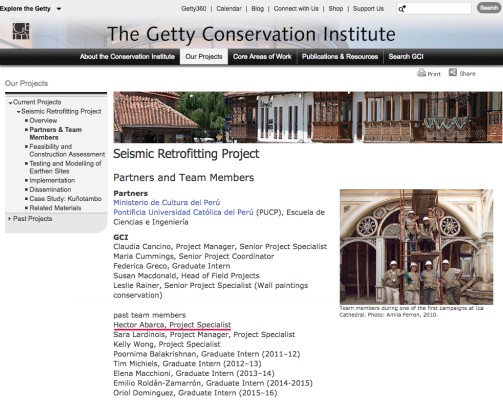Image resolution: width=503 pixels, height=400 pixels.
Task: Click Elena Macchioni, Graduate Intern line
Action: [x=194, y=373]
